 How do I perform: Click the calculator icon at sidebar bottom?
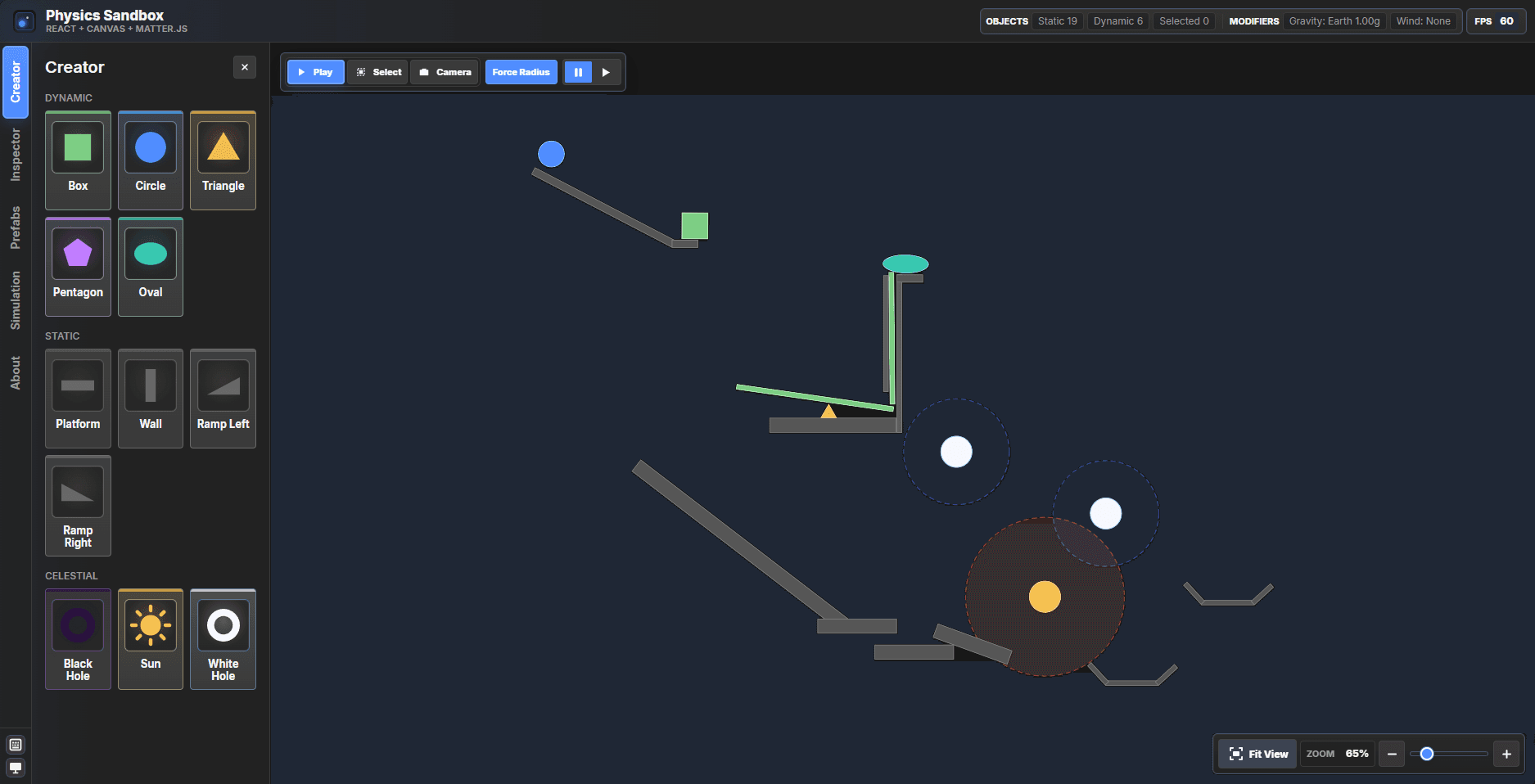(x=16, y=745)
